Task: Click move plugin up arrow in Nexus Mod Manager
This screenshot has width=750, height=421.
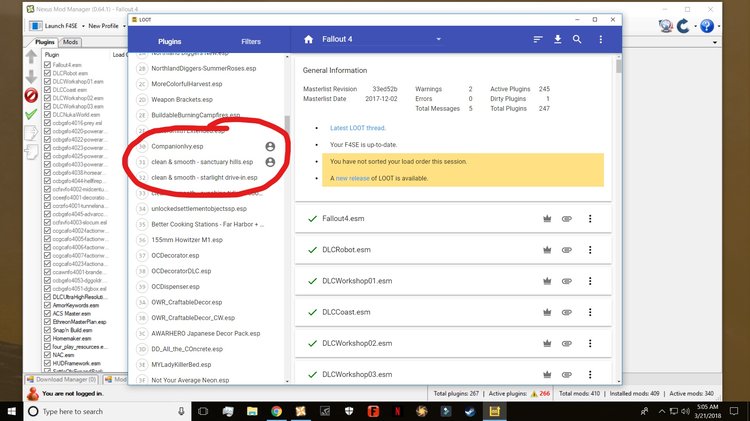Action: tap(31, 56)
